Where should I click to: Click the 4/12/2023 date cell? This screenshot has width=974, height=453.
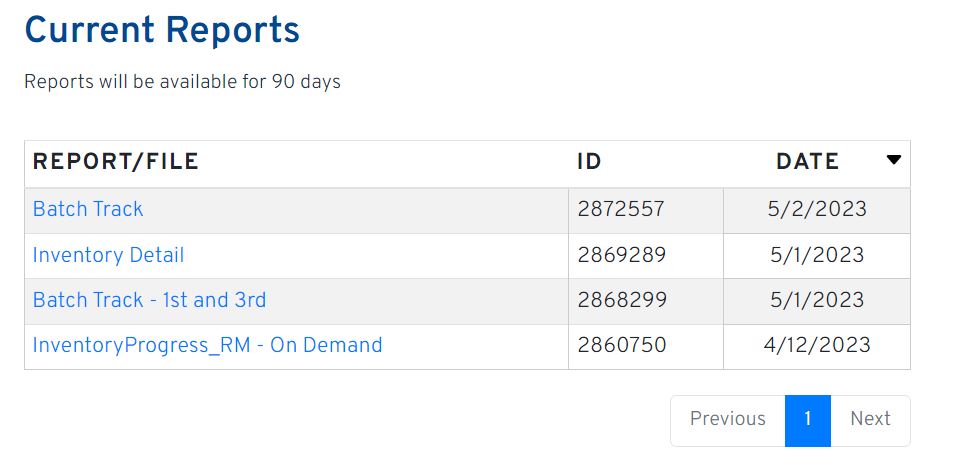[816, 345]
